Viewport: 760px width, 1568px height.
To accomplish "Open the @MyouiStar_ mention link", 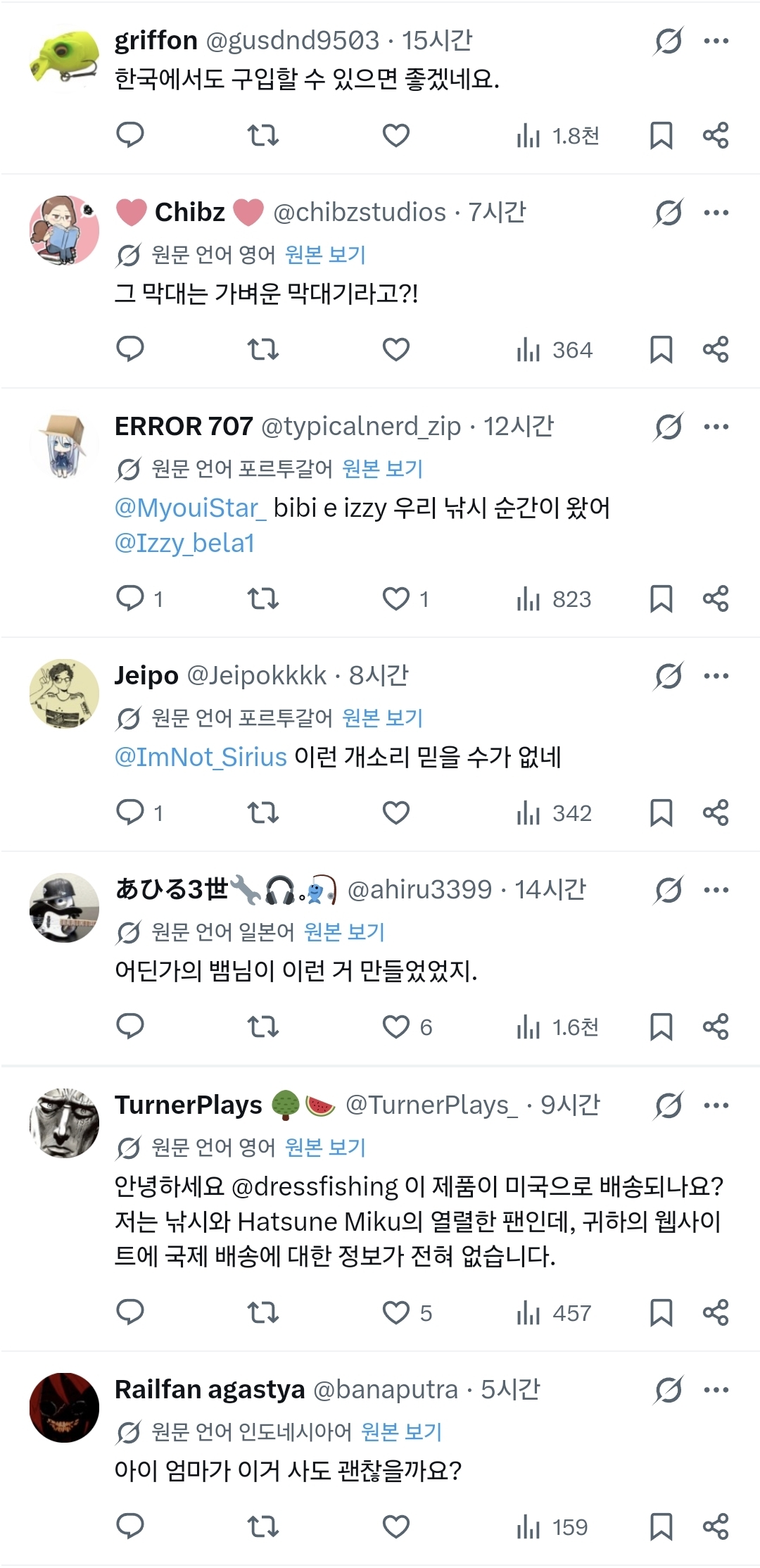I will click(190, 508).
